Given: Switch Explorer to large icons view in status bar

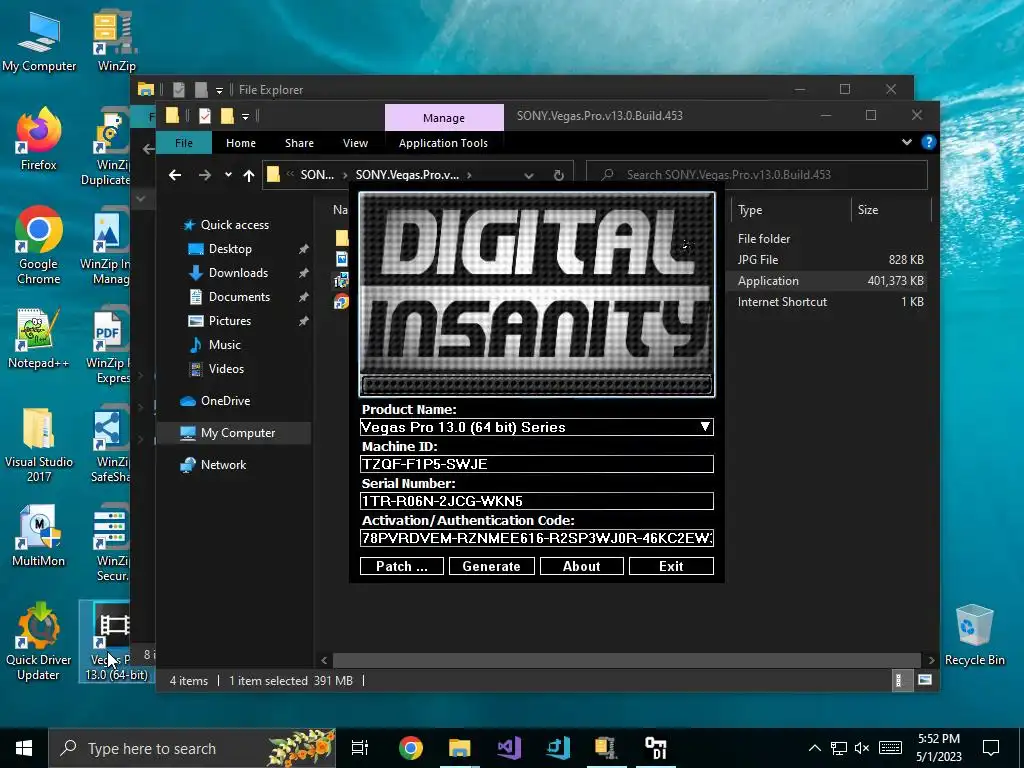Looking at the screenshot, I should click(x=925, y=680).
